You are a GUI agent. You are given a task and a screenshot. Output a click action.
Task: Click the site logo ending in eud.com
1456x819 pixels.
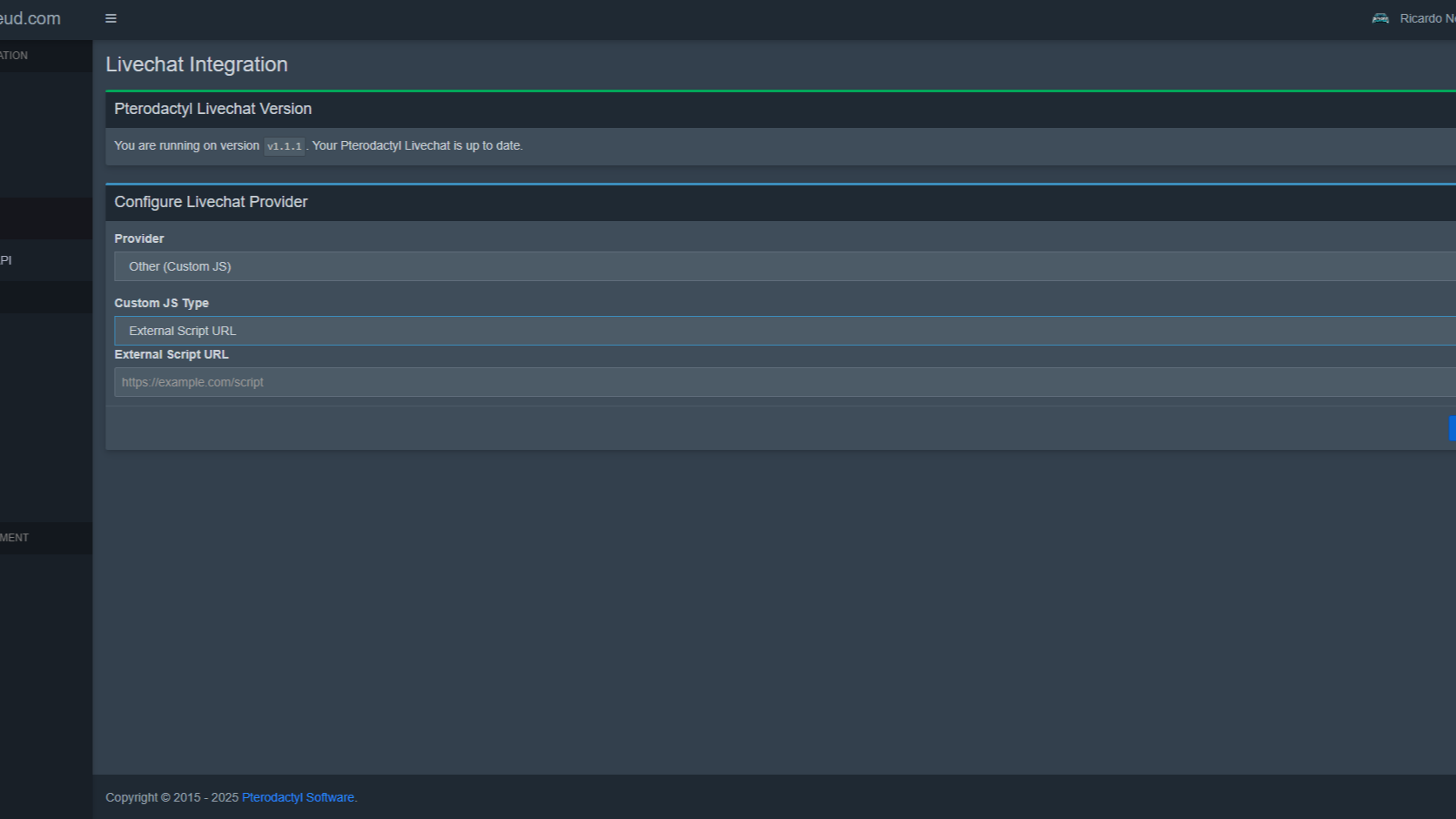[30, 18]
